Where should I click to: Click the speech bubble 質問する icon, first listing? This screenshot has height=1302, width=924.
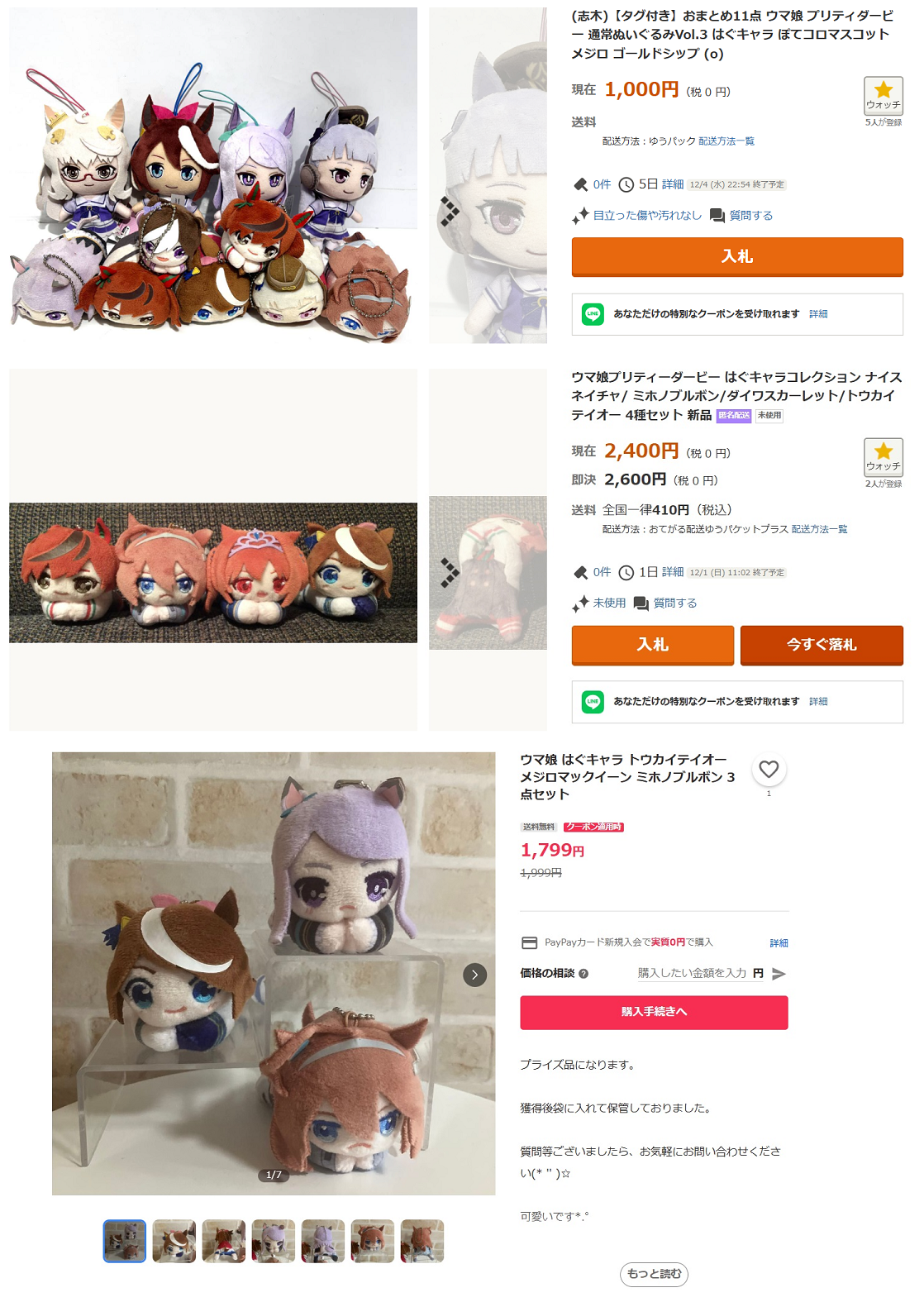(x=717, y=216)
